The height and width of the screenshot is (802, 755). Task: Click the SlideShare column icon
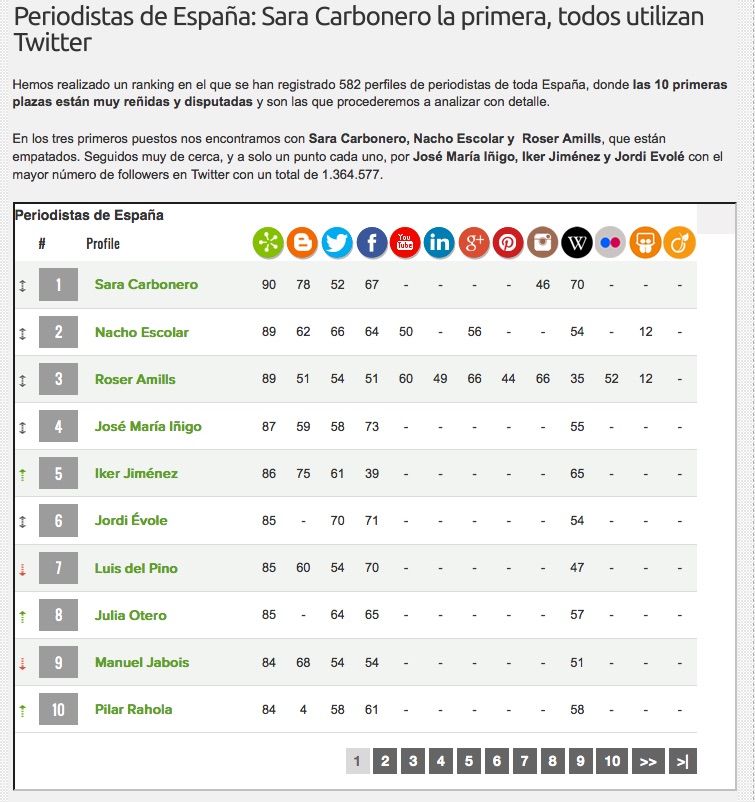pos(646,243)
